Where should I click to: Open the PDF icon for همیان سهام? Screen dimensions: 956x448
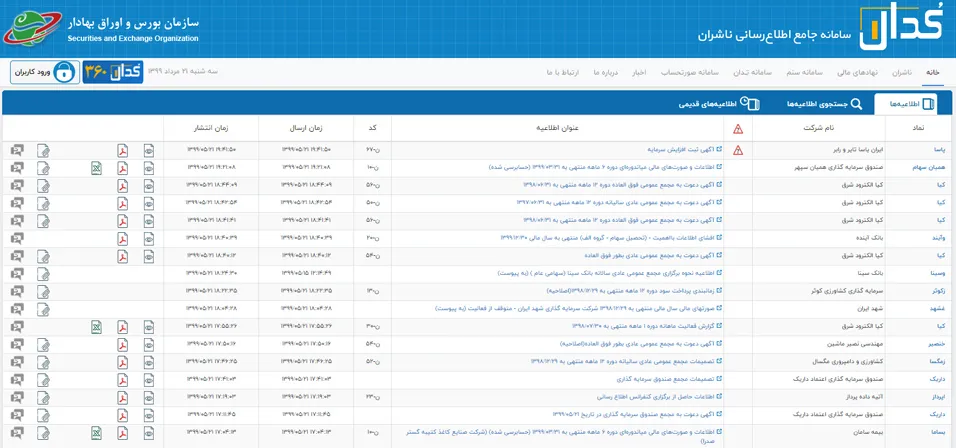[x=123, y=168]
